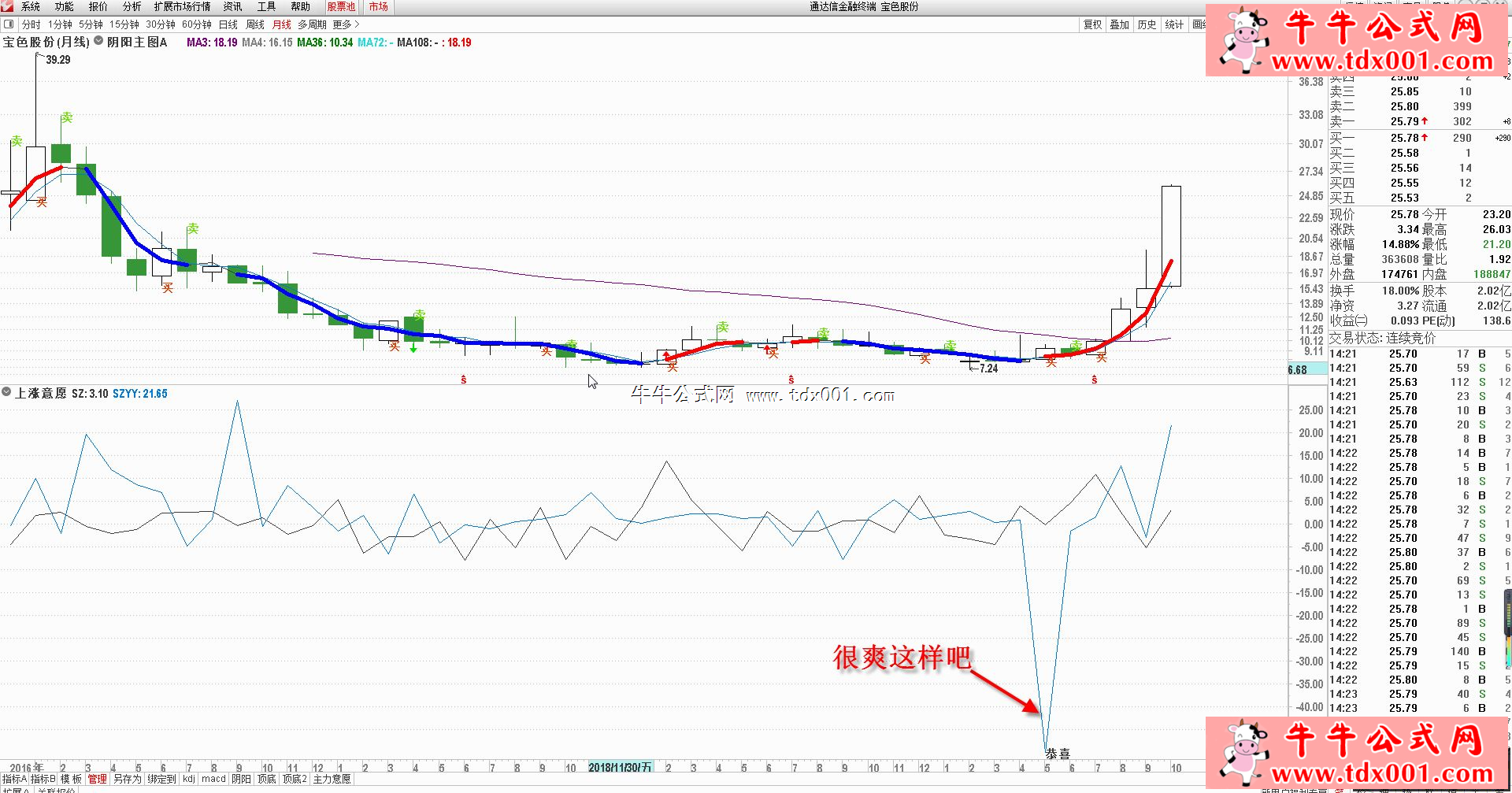The height and width of the screenshot is (793, 1512).
Task: Click the red 管理 tab
Action: pos(98,779)
